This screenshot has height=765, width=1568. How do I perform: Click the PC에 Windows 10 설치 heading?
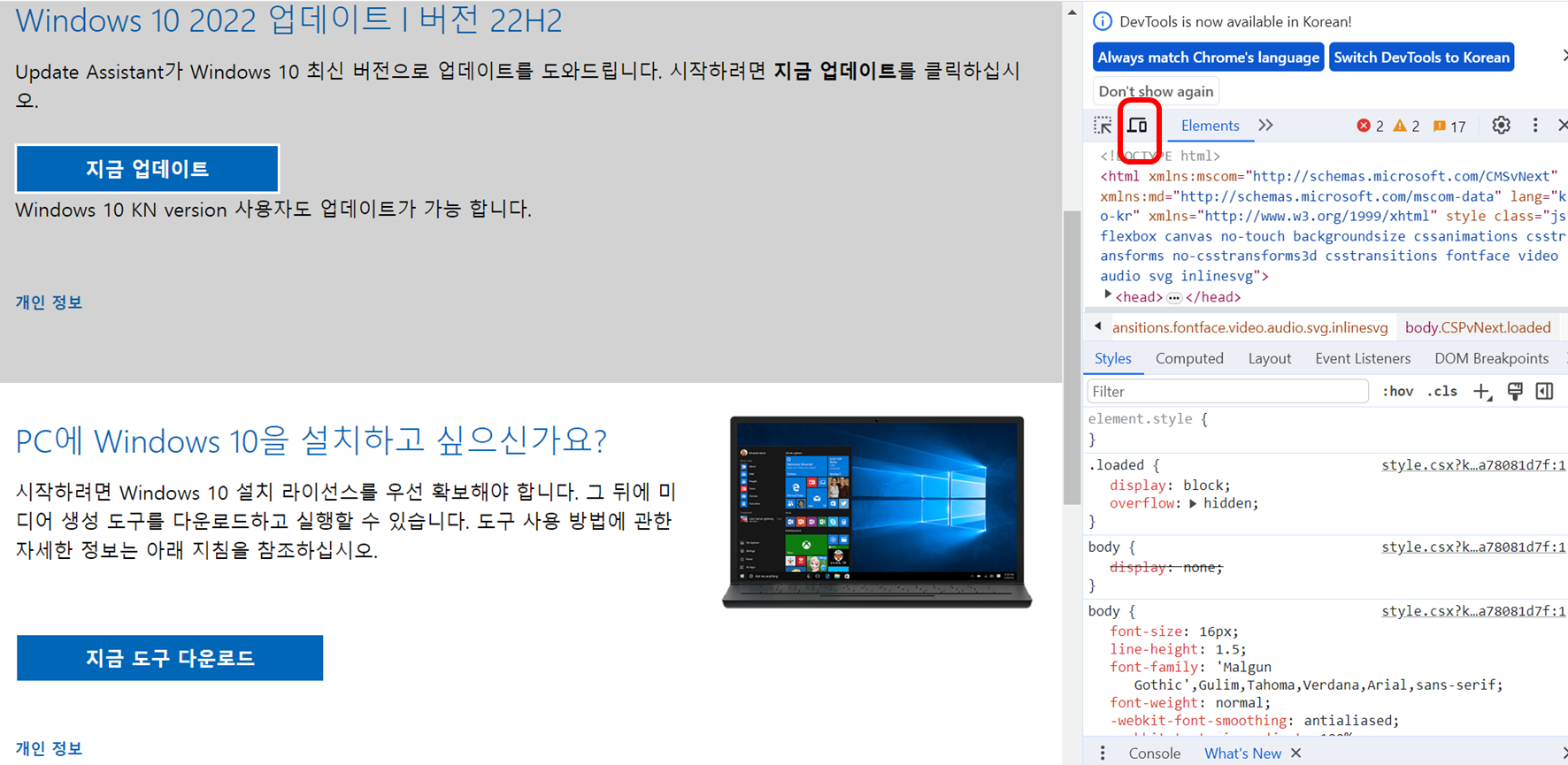311,440
